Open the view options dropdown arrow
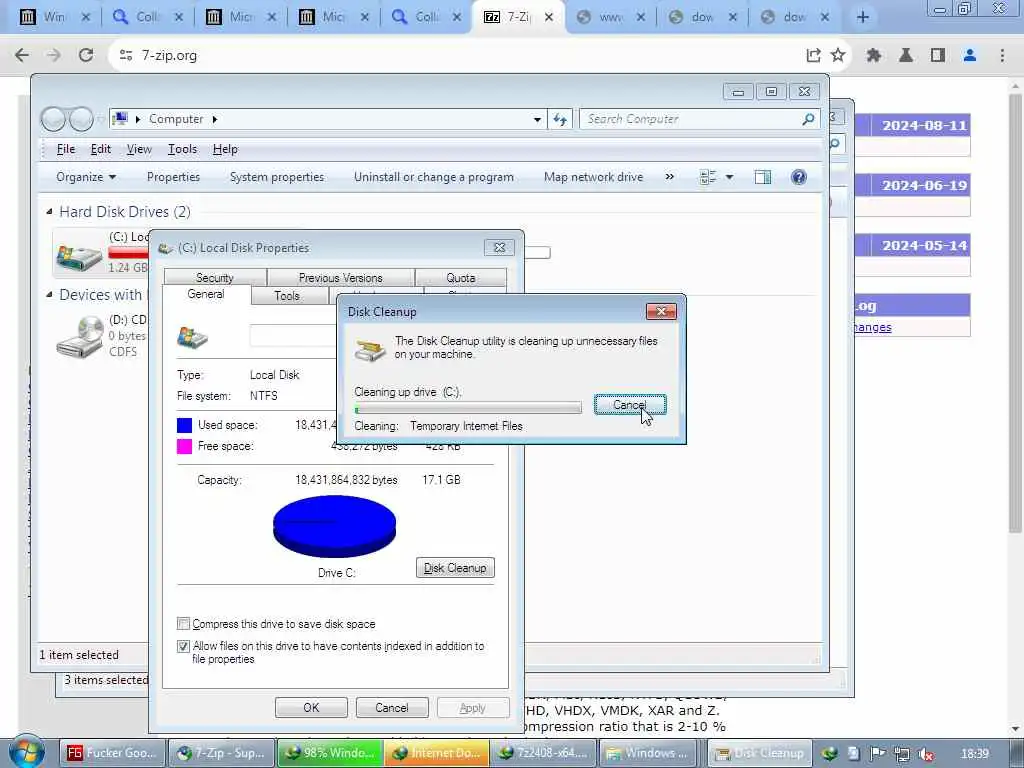The image size is (1024, 768). 729,177
